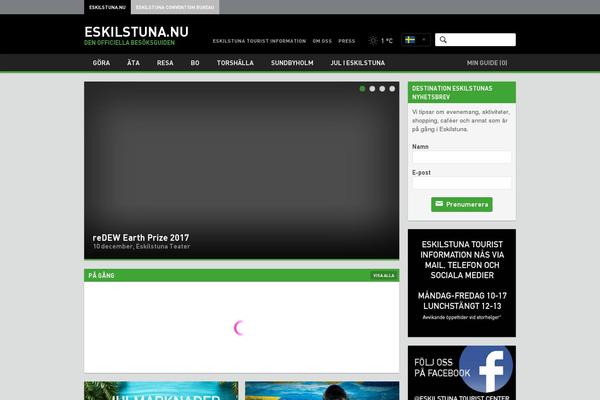Select the third carousel dot

point(382,89)
